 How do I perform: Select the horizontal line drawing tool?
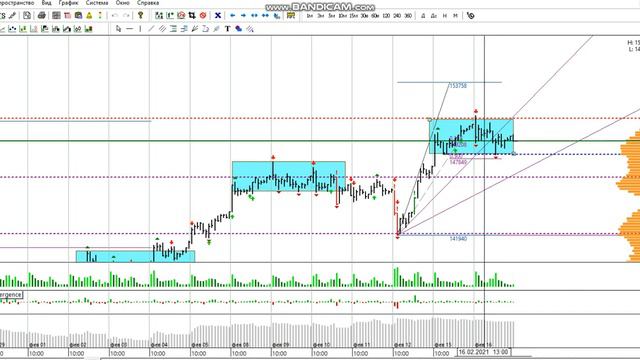(x=129, y=29)
